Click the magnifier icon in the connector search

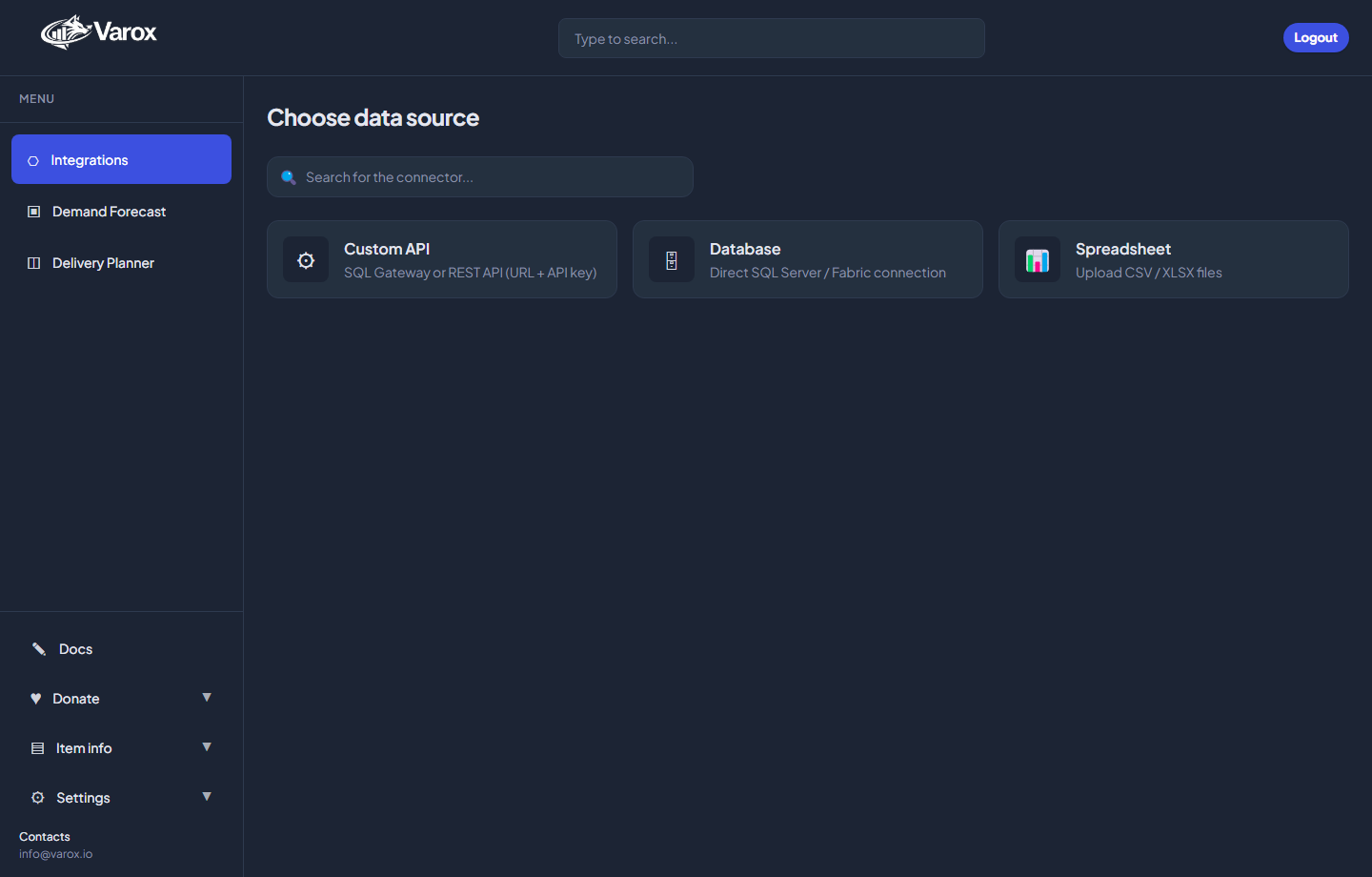pyautogui.click(x=289, y=176)
